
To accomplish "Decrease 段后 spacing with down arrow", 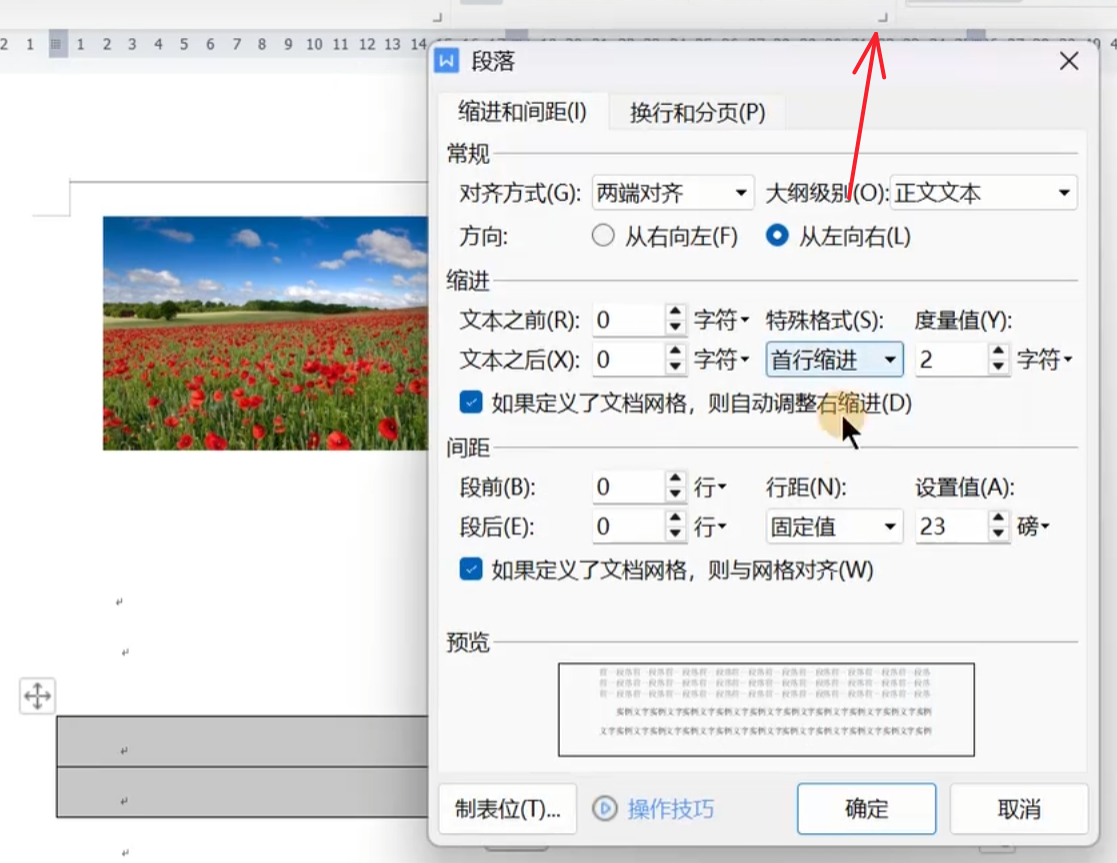I will (675, 534).
